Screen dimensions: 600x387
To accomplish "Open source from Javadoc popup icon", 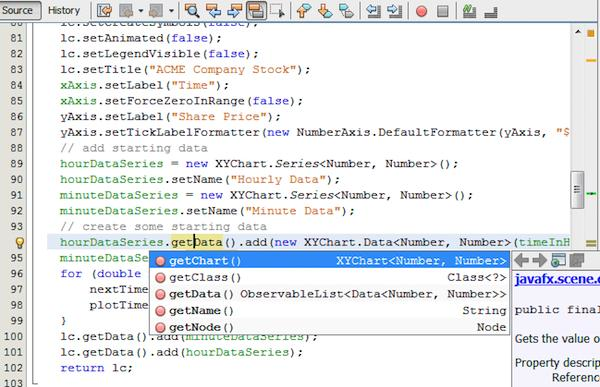I will coord(576,261).
